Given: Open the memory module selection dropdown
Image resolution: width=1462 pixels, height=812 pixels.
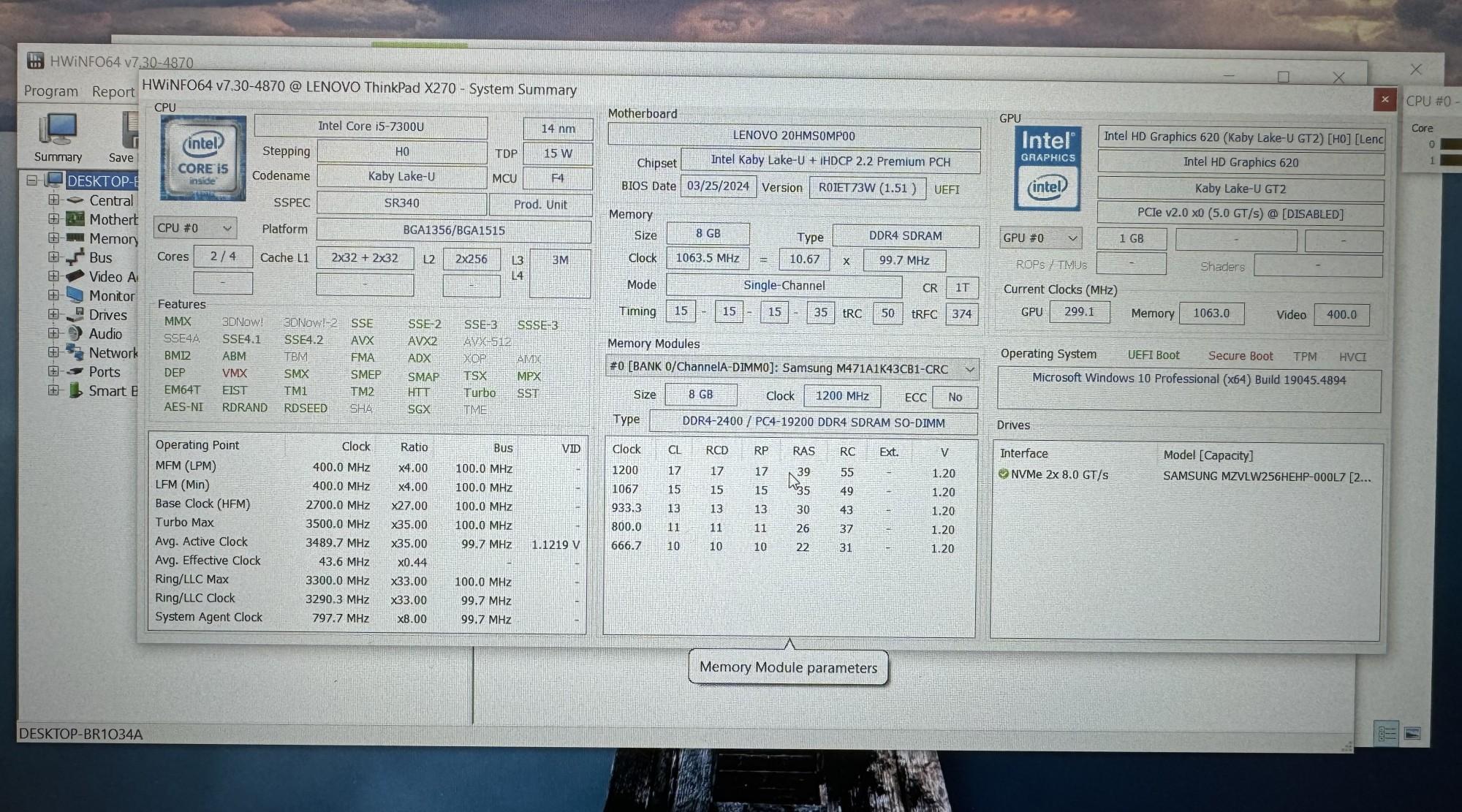Looking at the screenshot, I should (792, 368).
